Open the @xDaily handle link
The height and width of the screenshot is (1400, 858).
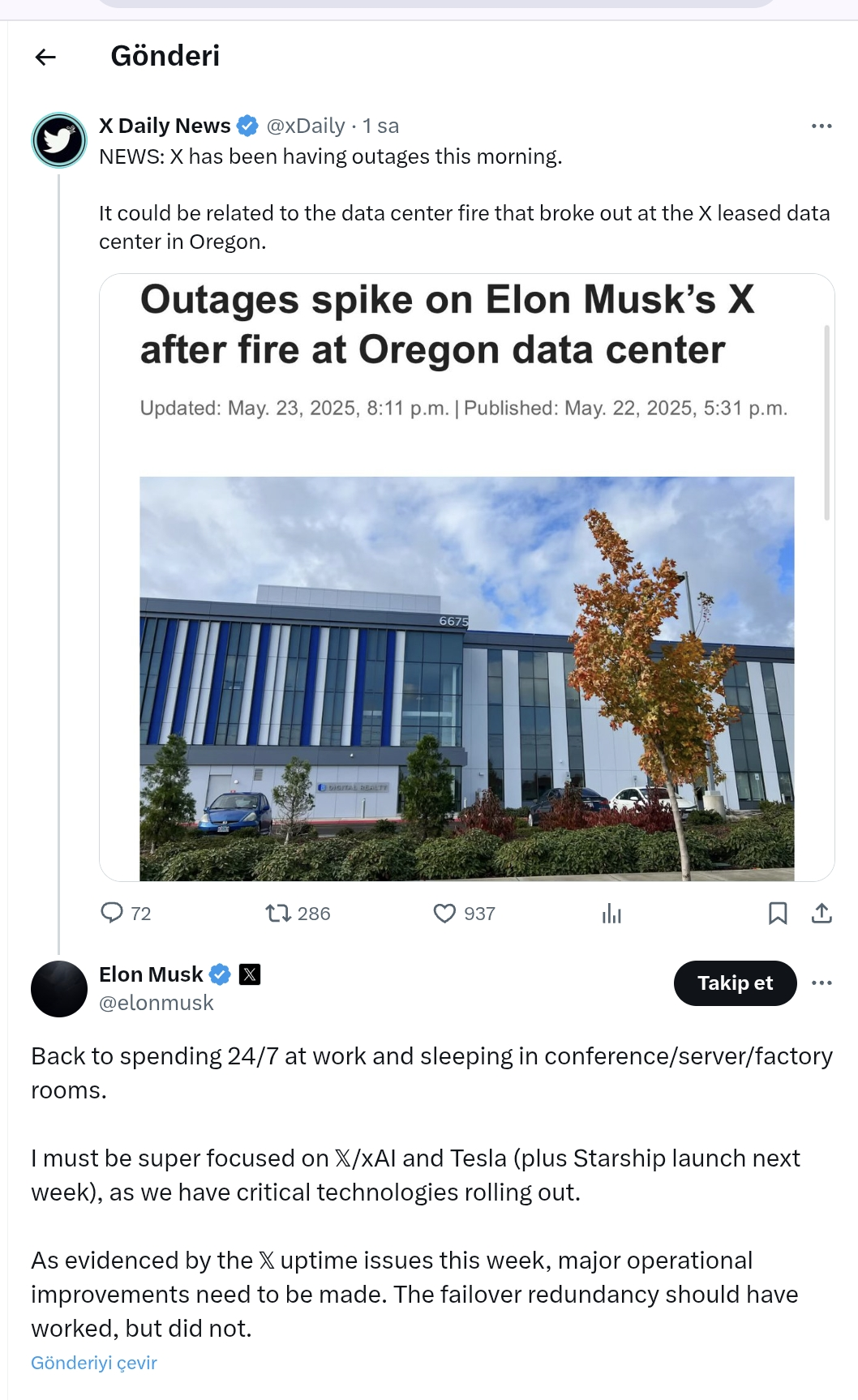(306, 126)
